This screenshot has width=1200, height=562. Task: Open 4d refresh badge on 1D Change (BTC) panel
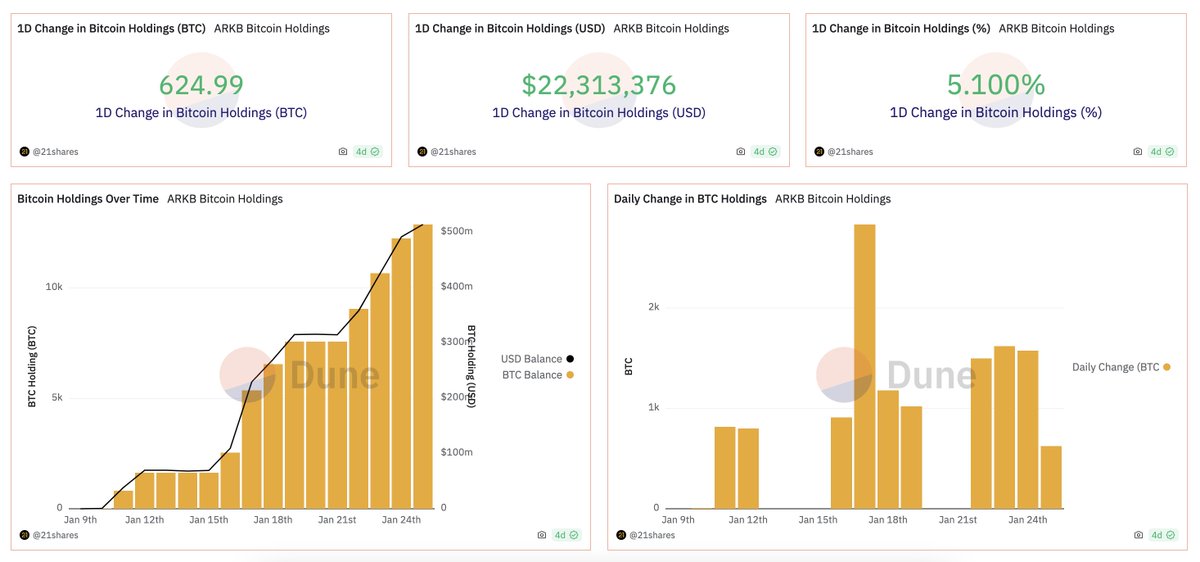(x=369, y=152)
